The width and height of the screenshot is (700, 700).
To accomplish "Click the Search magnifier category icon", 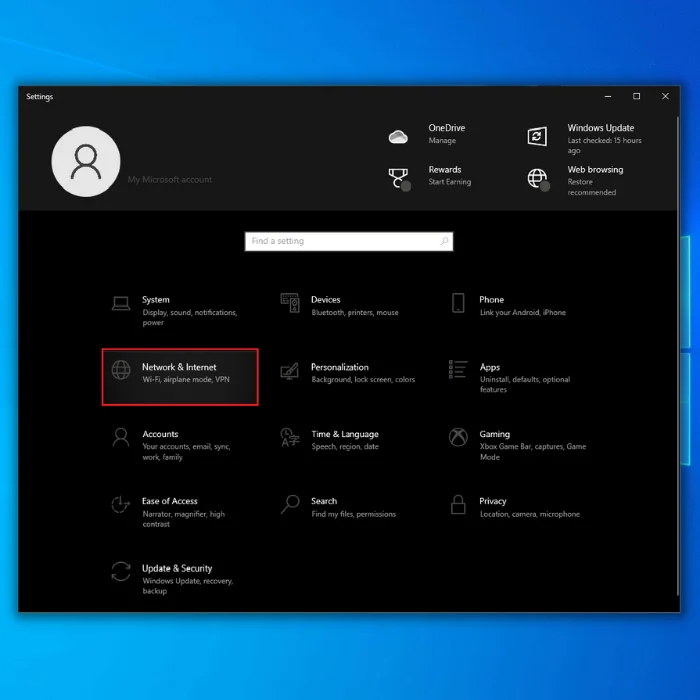I will [290, 504].
